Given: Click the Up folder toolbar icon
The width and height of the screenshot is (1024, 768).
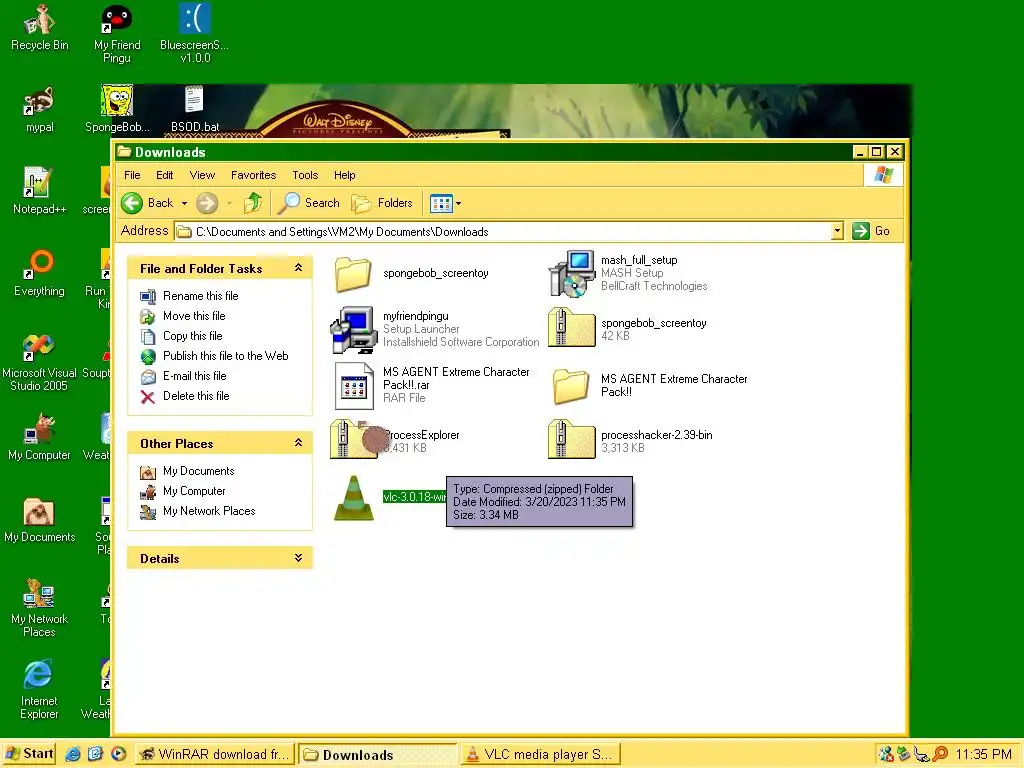Looking at the screenshot, I should 253,203.
